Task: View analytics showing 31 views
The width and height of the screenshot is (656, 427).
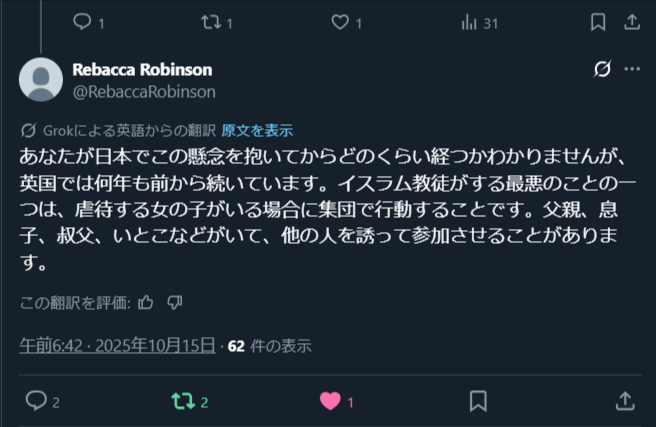Action: pos(469,23)
